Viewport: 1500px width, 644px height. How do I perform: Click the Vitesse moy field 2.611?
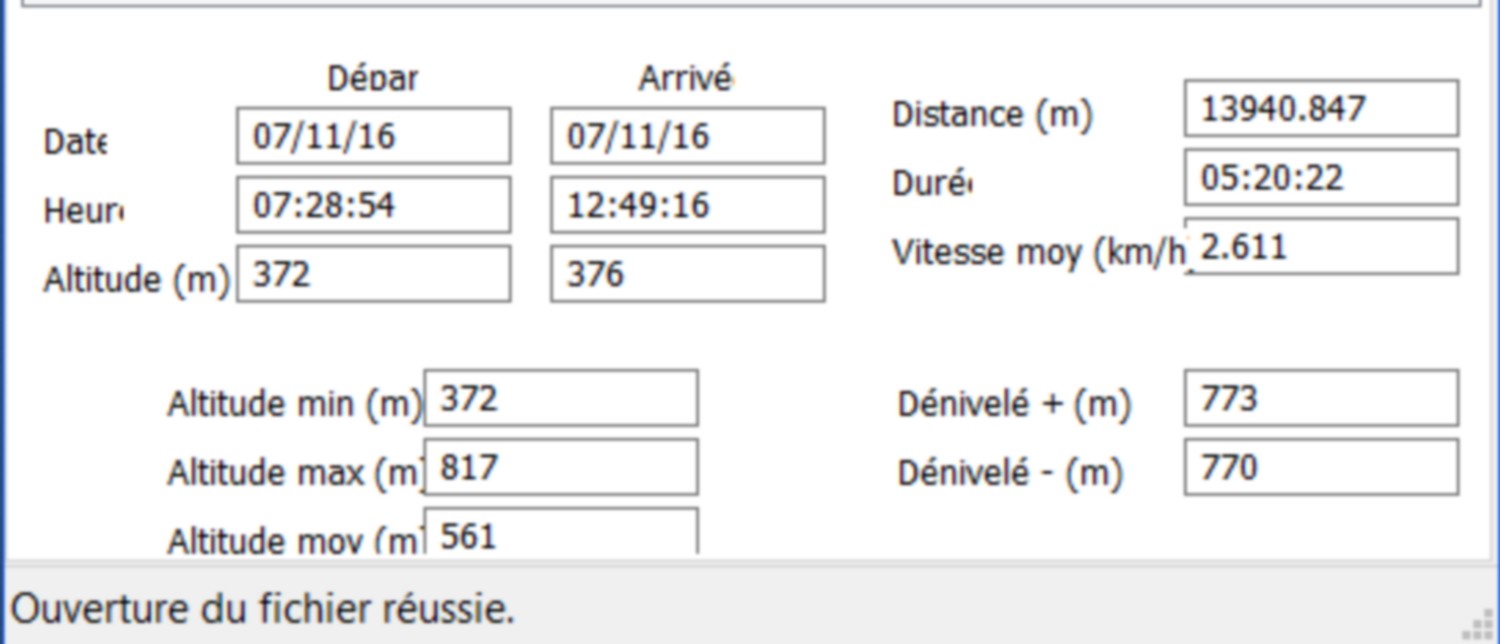pos(1322,246)
